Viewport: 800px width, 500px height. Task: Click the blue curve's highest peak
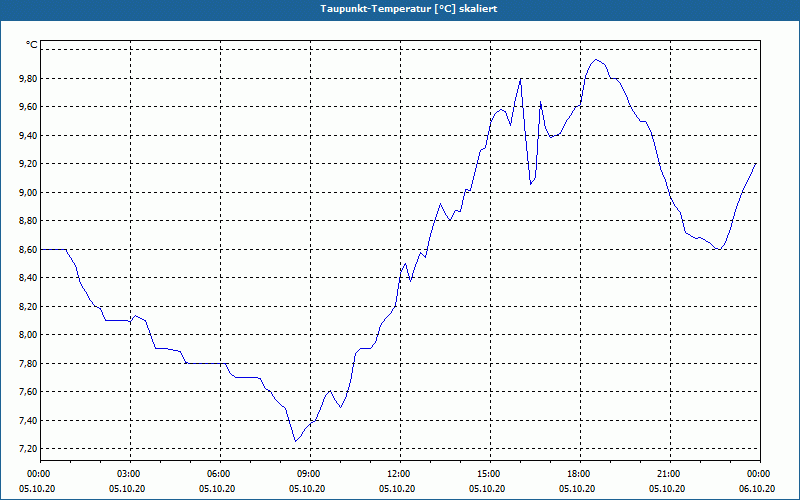click(595, 60)
